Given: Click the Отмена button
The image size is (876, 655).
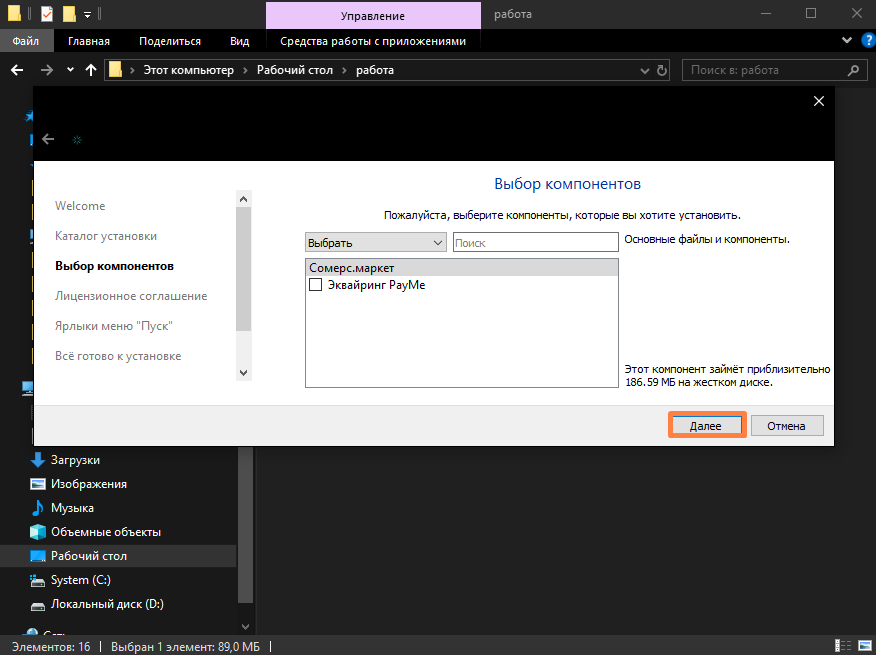Looking at the screenshot, I should click(x=786, y=425).
